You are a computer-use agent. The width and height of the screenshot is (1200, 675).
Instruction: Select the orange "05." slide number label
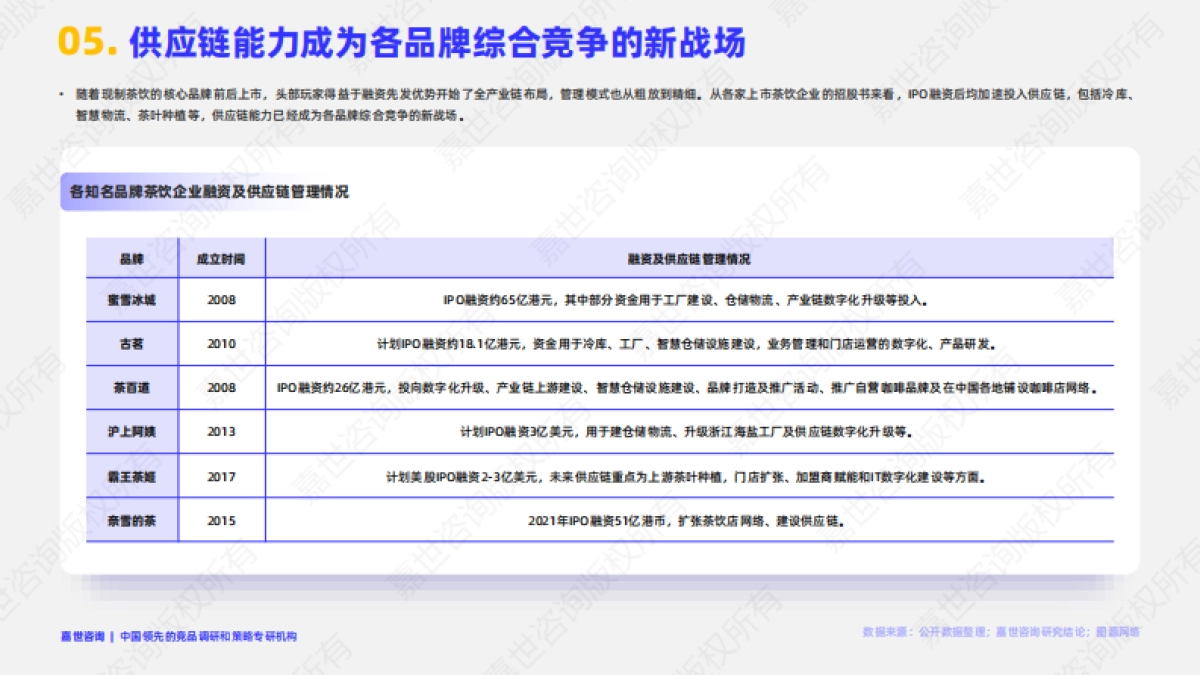(x=85, y=40)
